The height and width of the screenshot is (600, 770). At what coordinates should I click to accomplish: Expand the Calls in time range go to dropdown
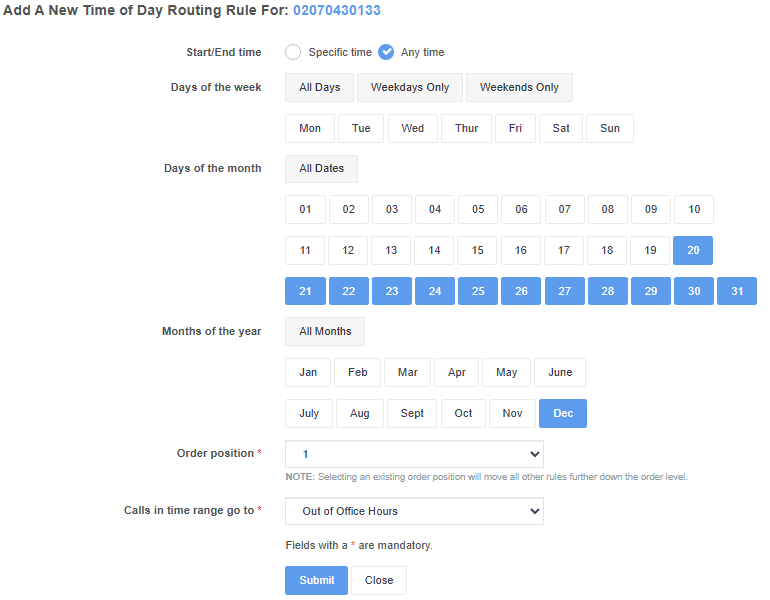pyautogui.click(x=414, y=511)
